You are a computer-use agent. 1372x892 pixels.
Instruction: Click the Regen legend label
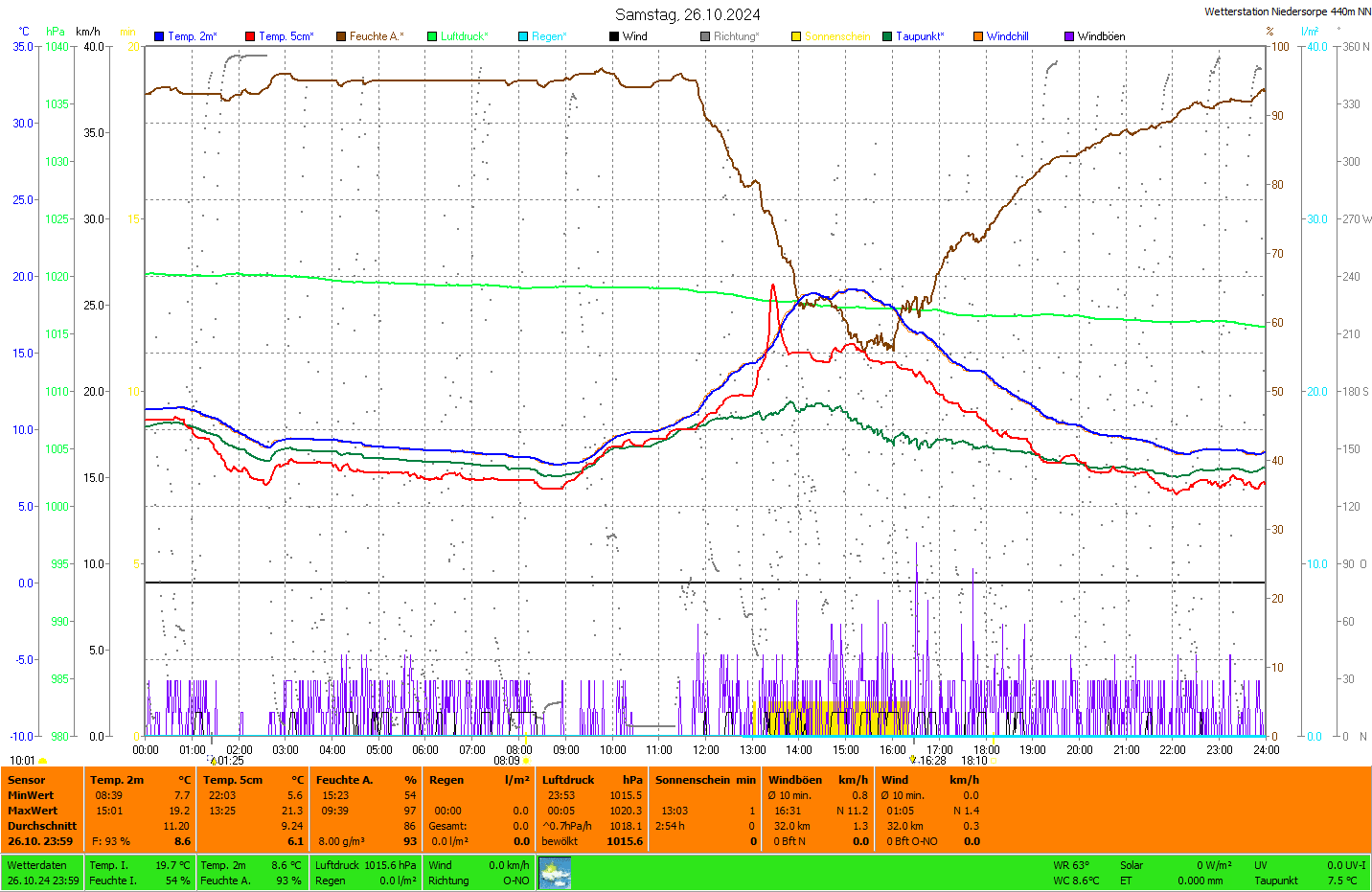click(549, 36)
